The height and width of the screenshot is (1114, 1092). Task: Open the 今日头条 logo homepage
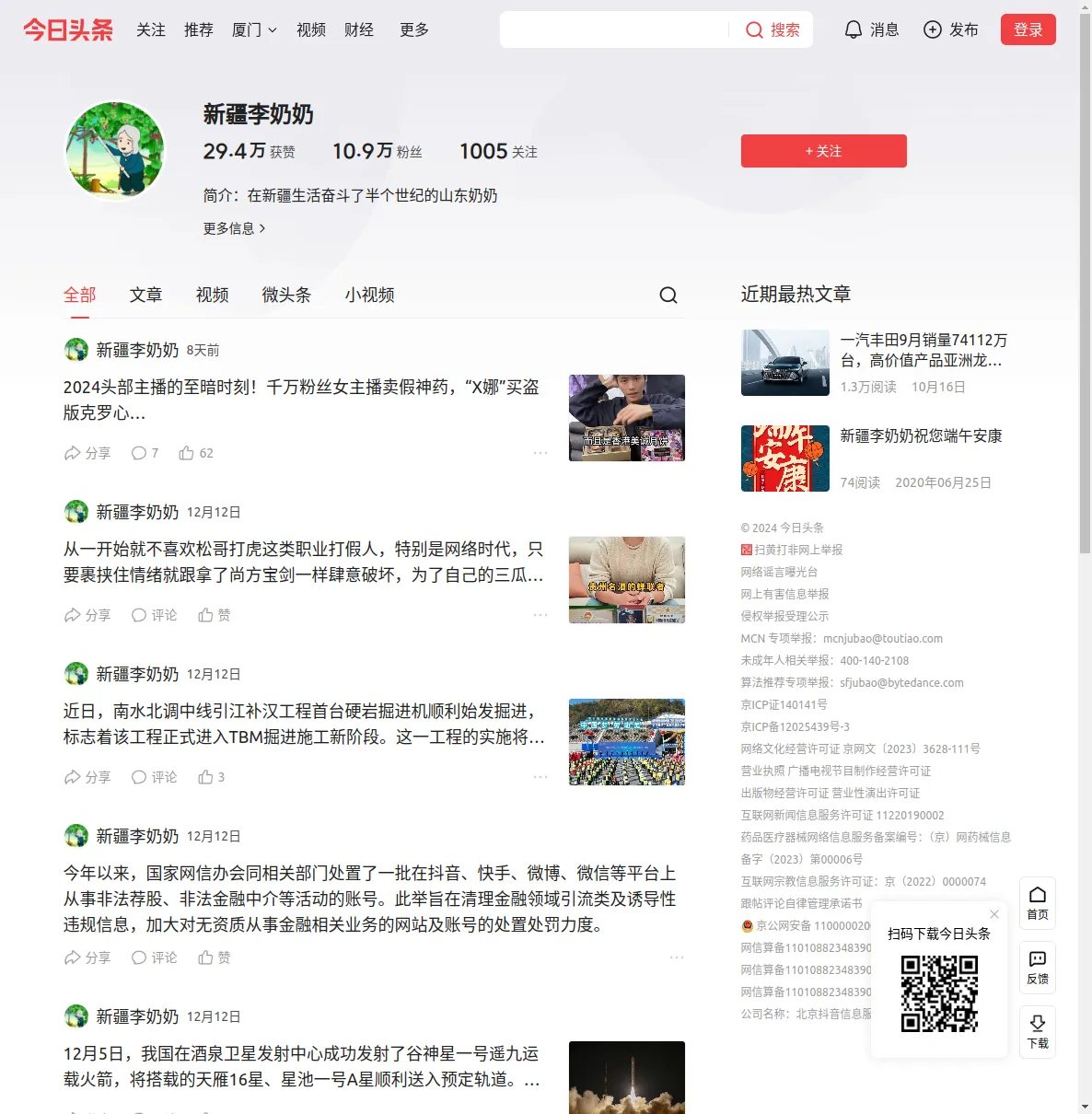68,29
